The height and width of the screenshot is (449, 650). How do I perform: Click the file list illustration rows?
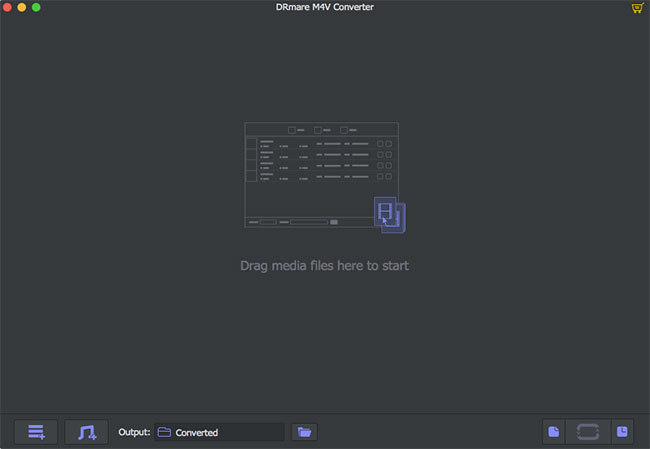[x=320, y=160]
